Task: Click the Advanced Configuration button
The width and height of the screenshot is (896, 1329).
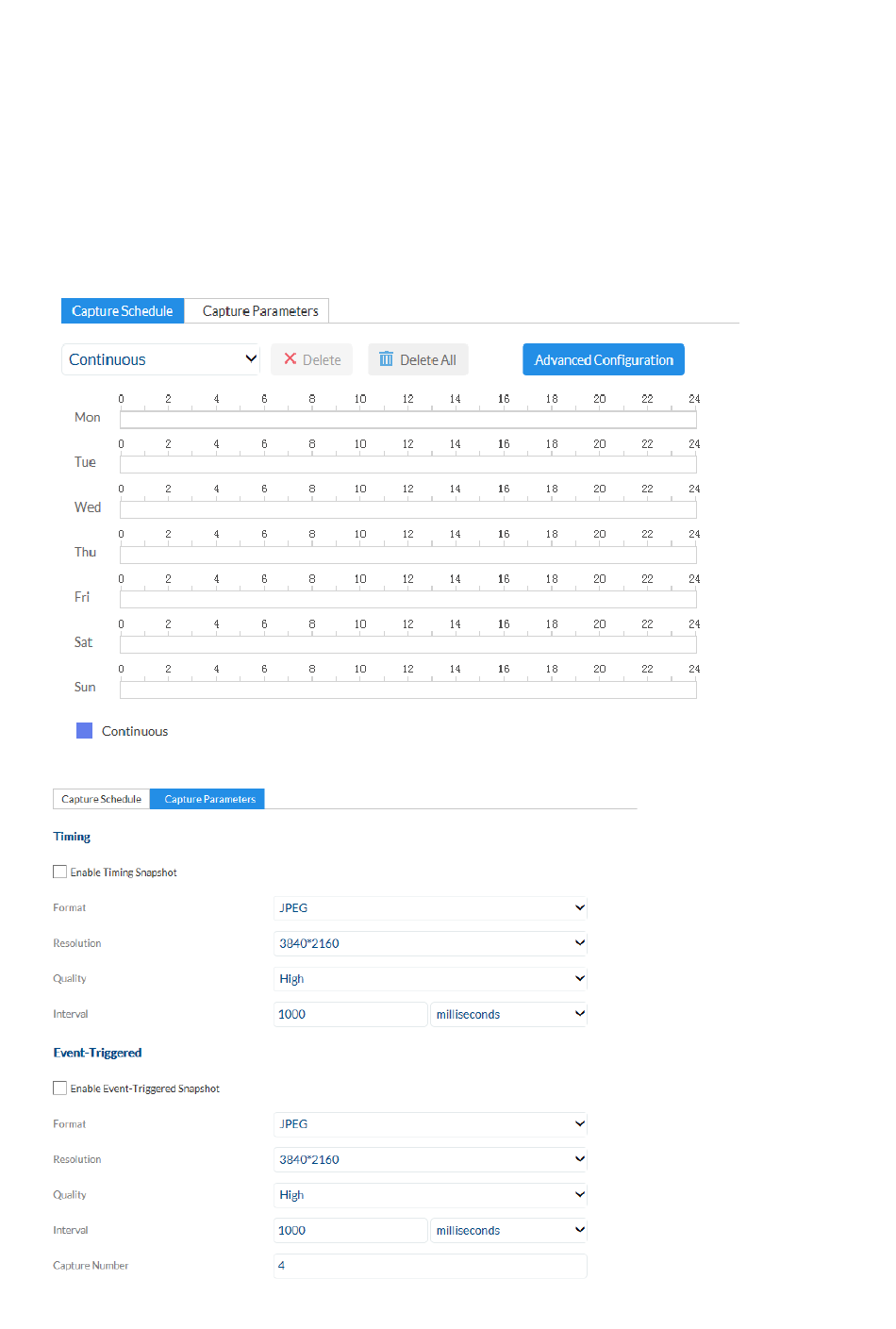Action: coord(604,359)
